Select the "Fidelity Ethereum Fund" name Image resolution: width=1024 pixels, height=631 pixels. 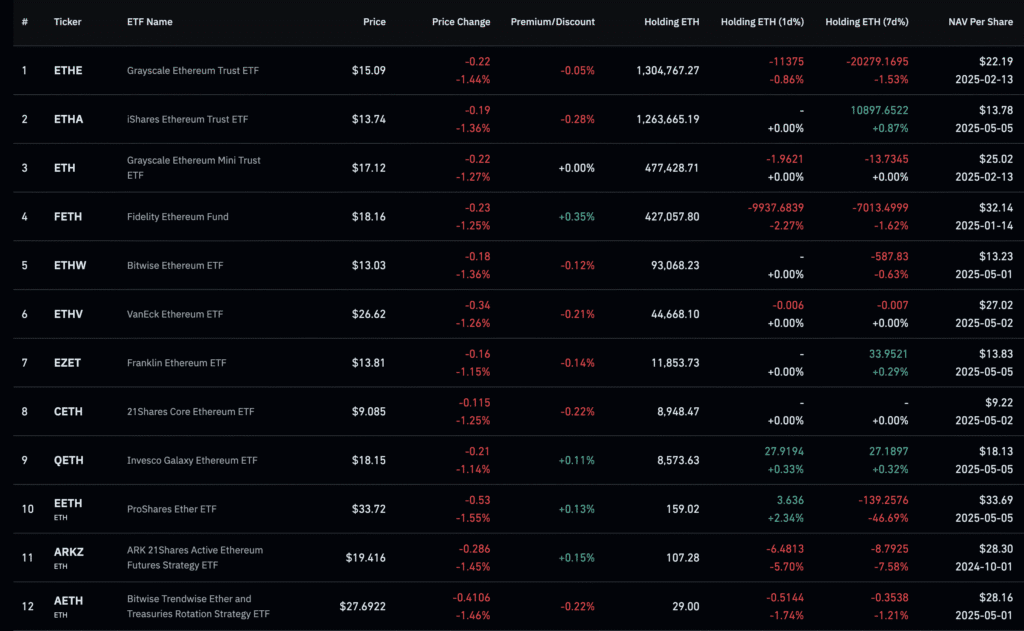pyautogui.click(x=178, y=217)
